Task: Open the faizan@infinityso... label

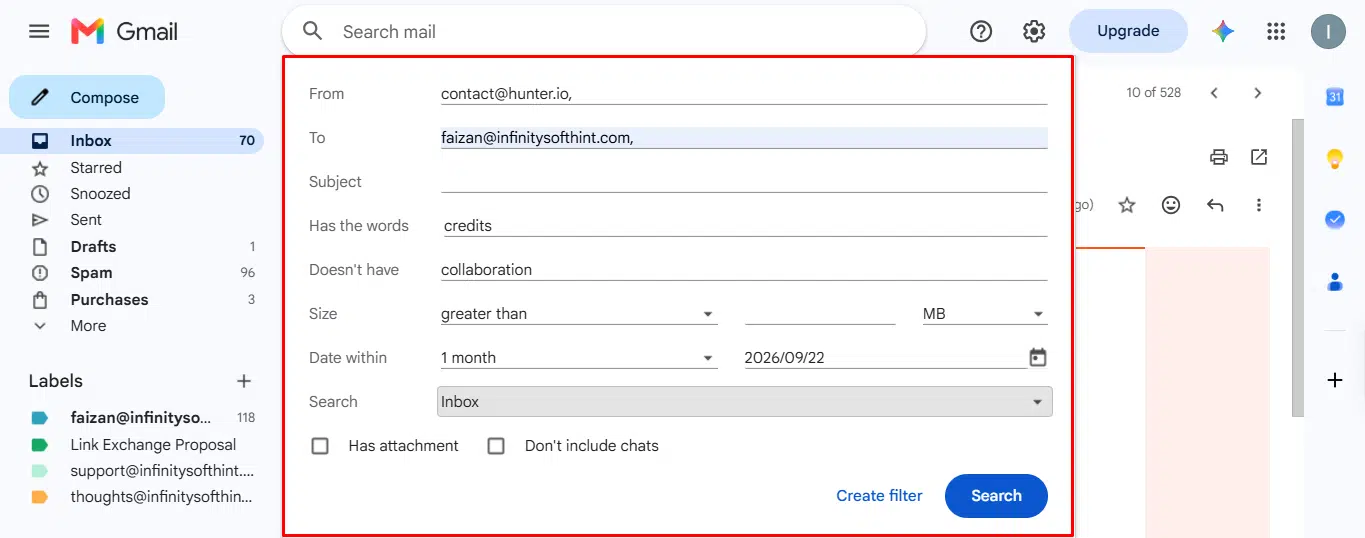Action: coord(142,418)
